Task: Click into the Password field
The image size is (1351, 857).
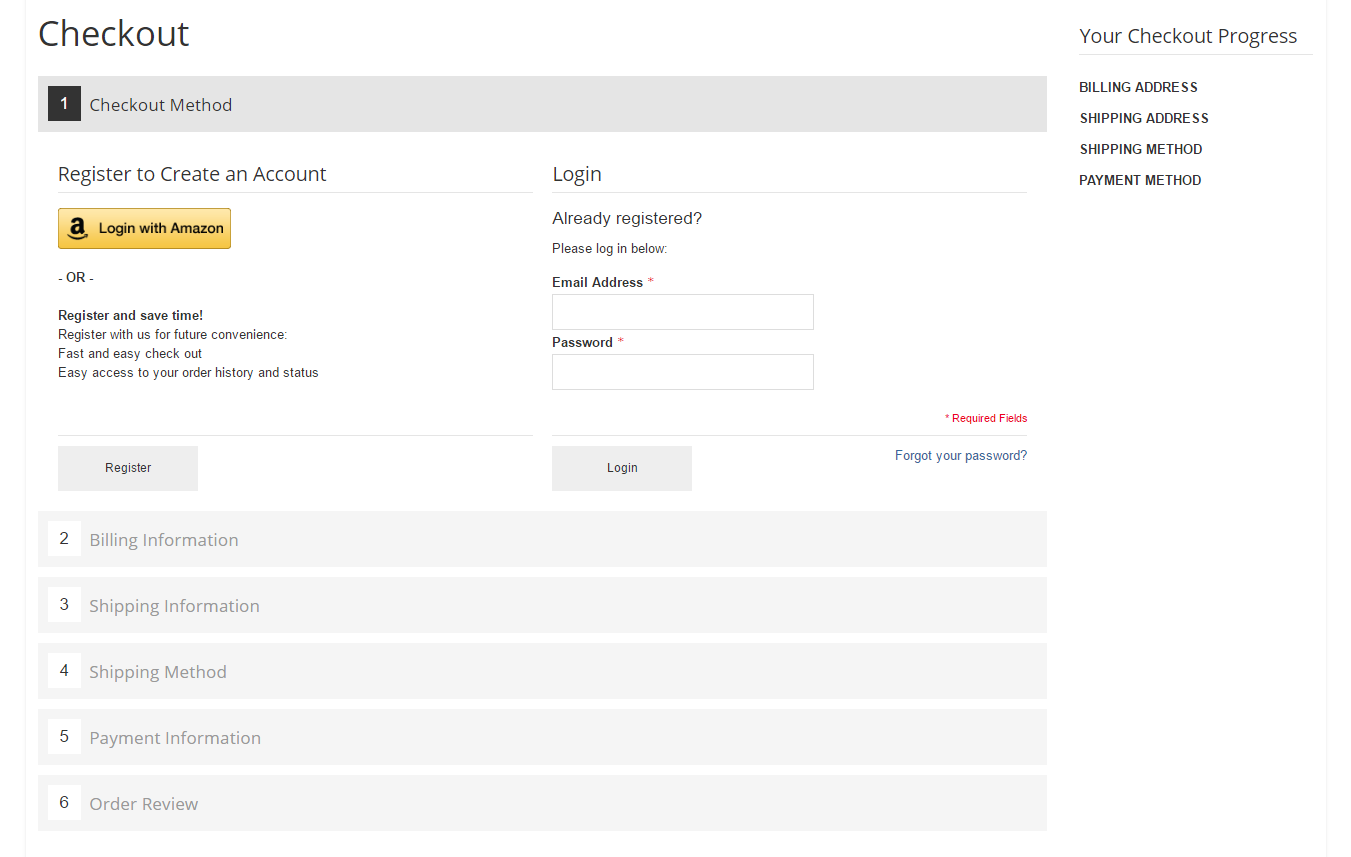Action: 682,372
